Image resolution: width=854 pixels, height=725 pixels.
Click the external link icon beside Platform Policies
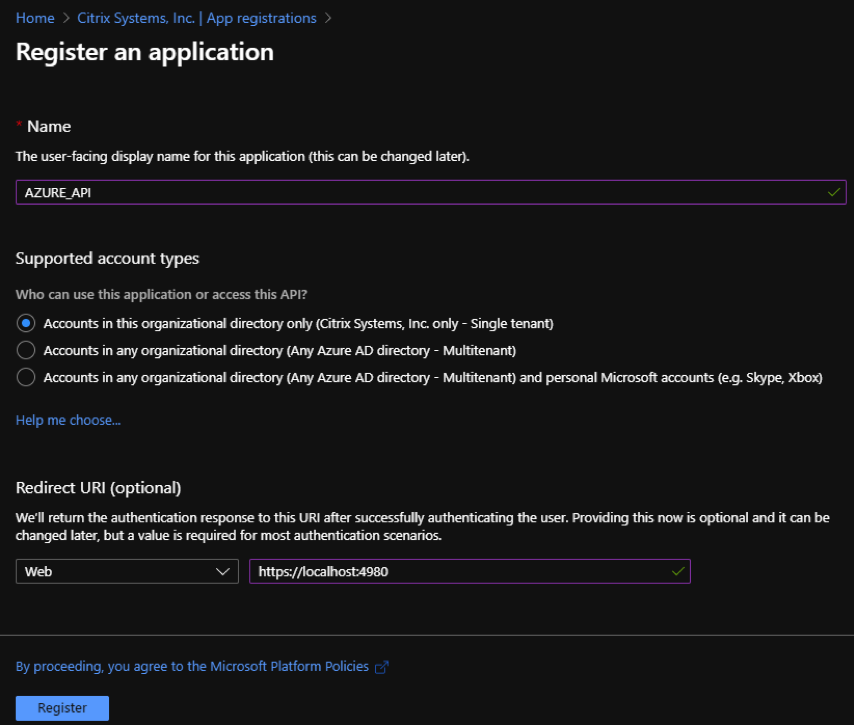pyautogui.click(x=382, y=667)
